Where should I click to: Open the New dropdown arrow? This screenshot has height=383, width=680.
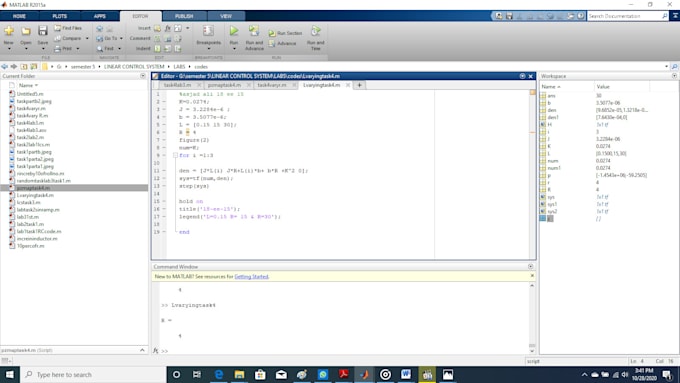click(x=9, y=49)
